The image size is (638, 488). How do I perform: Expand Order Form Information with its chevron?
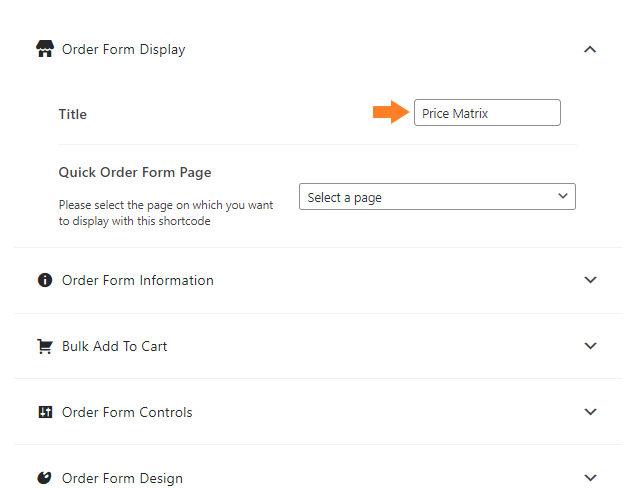pyautogui.click(x=590, y=280)
